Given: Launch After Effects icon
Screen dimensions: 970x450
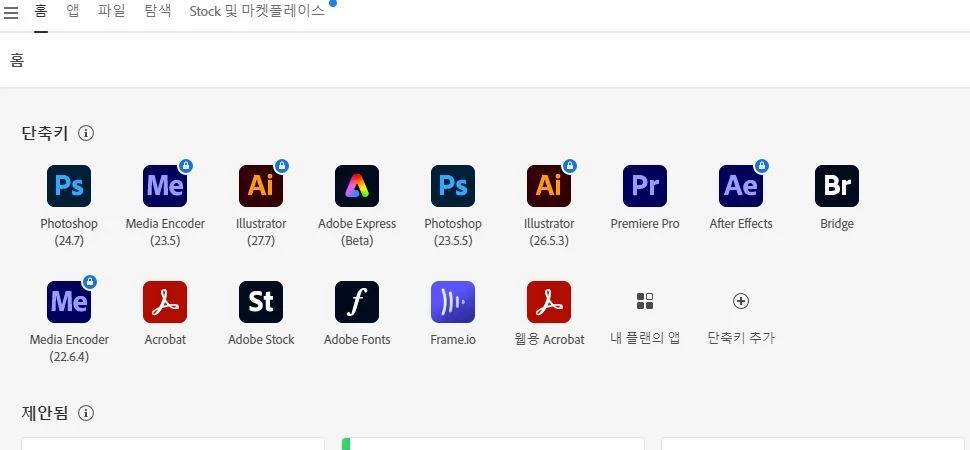Looking at the screenshot, I should click(x=740, y=186).
